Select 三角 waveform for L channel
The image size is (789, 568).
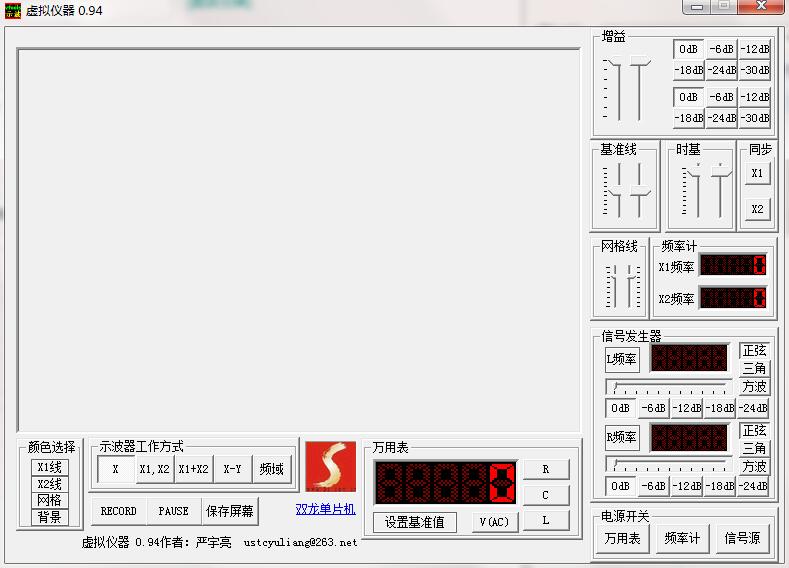pos(754,368)
